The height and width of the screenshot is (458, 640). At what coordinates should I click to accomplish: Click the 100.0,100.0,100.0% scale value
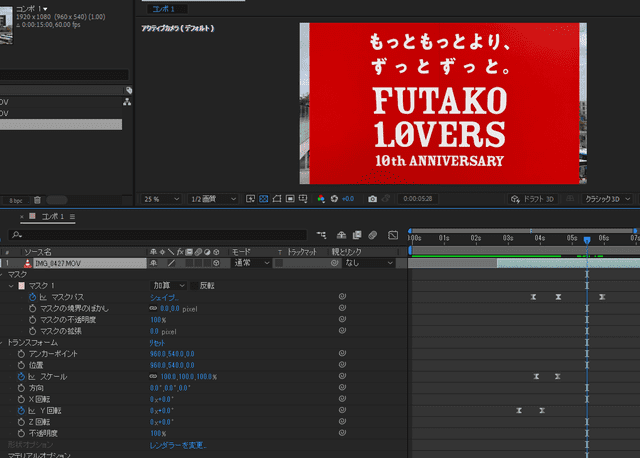click(x=189, y=377)
